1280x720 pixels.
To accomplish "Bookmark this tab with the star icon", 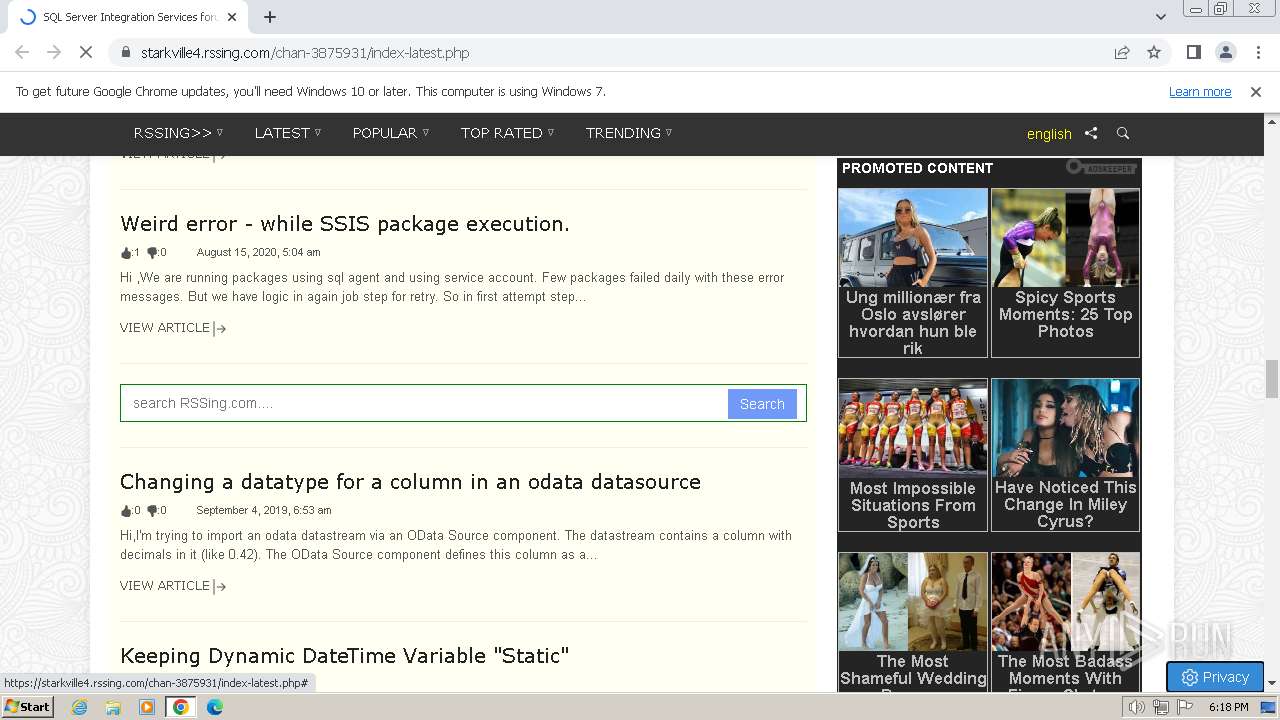I will pyautogui.click(x=1154, y=53).
